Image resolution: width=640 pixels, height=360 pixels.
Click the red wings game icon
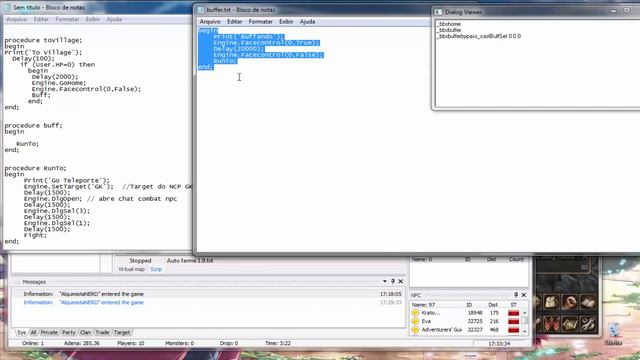[x=551, y=324]
